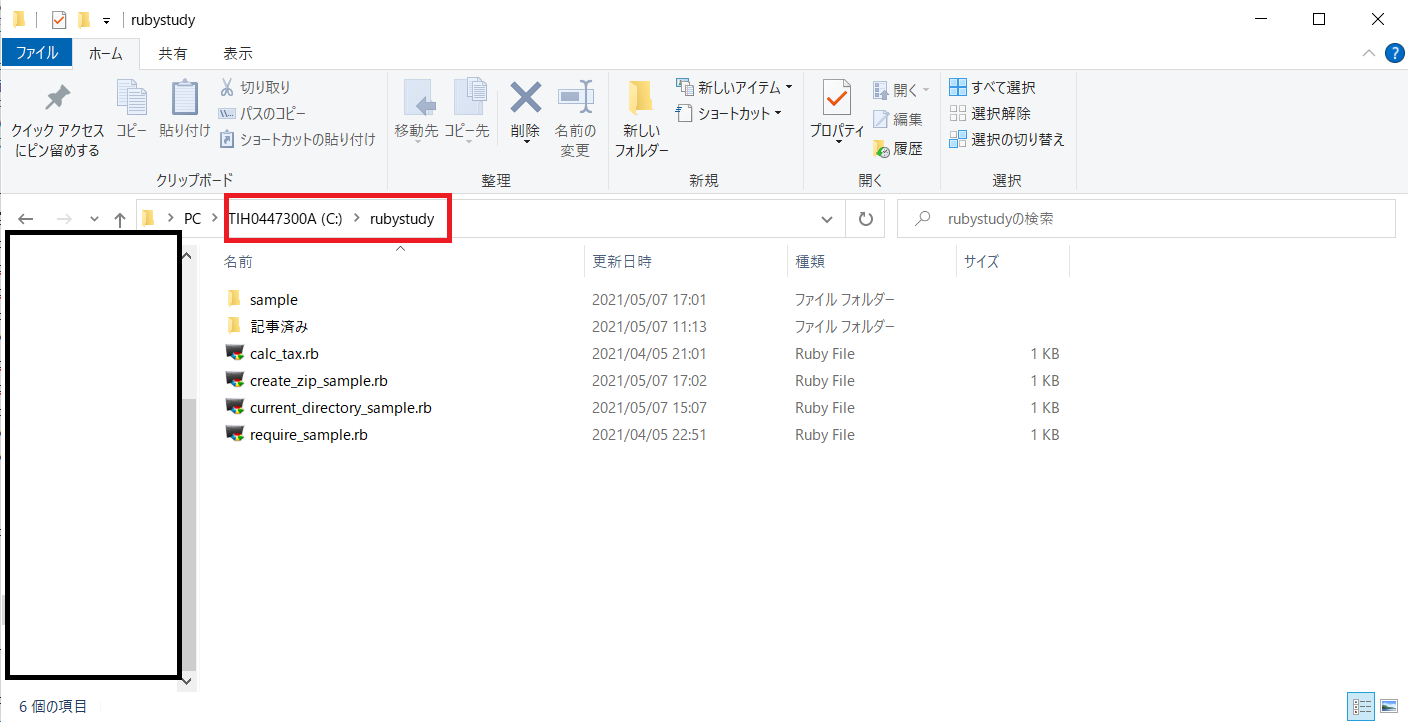Click the パスのコピー (Copy path) button
Image resolution: width=1409 pixels, height=722 pixels.
(x=262, y=114)
